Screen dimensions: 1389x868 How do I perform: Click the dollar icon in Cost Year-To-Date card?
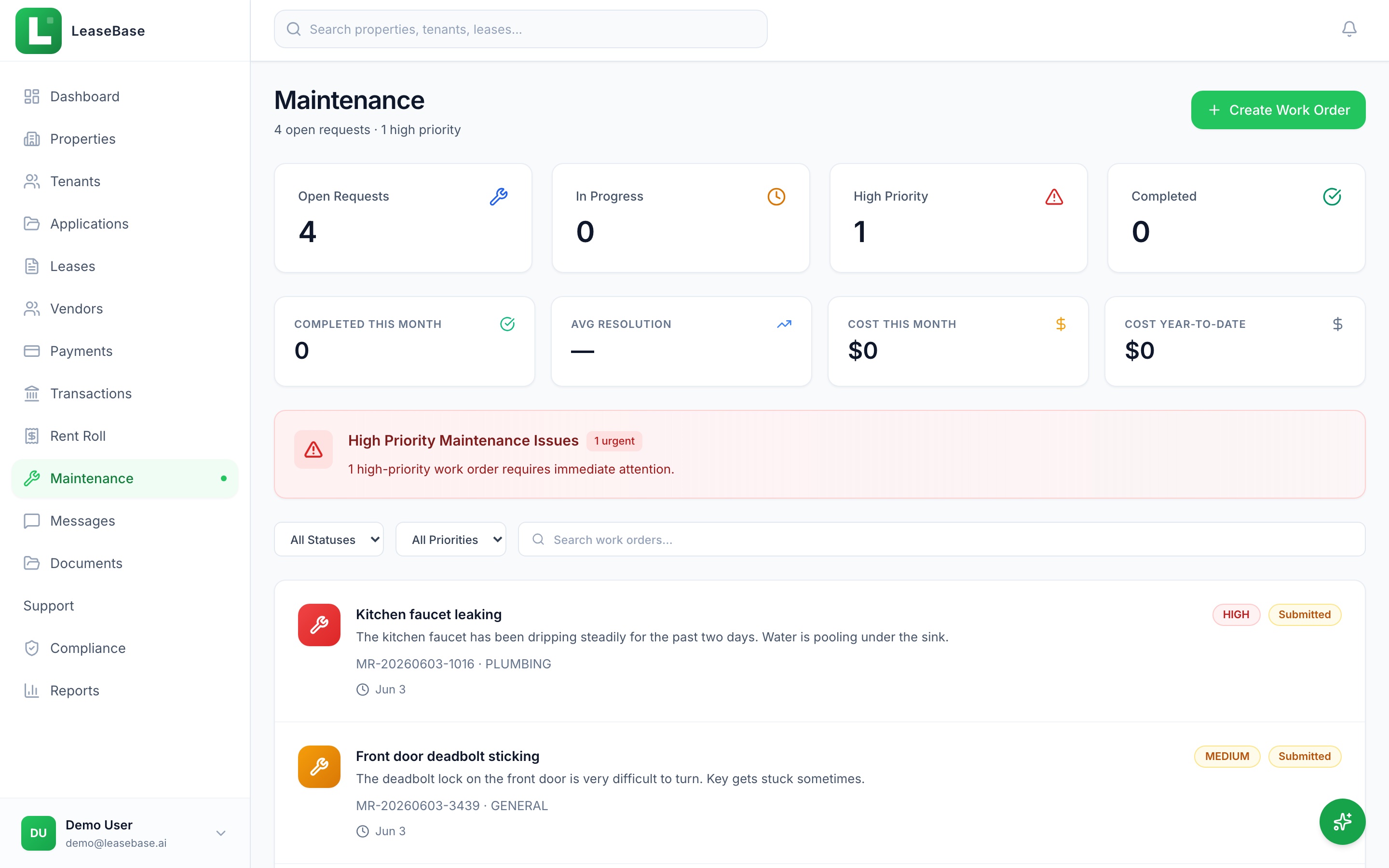point(1337,325)
